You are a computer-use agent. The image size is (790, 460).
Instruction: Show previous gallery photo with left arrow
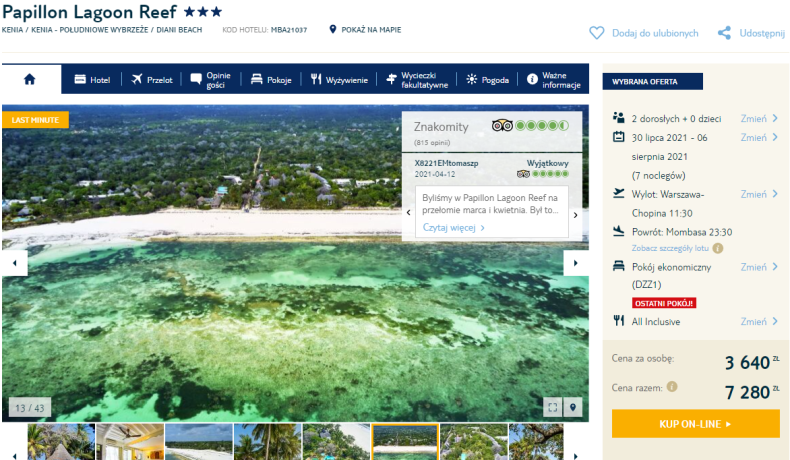point(15,262)
